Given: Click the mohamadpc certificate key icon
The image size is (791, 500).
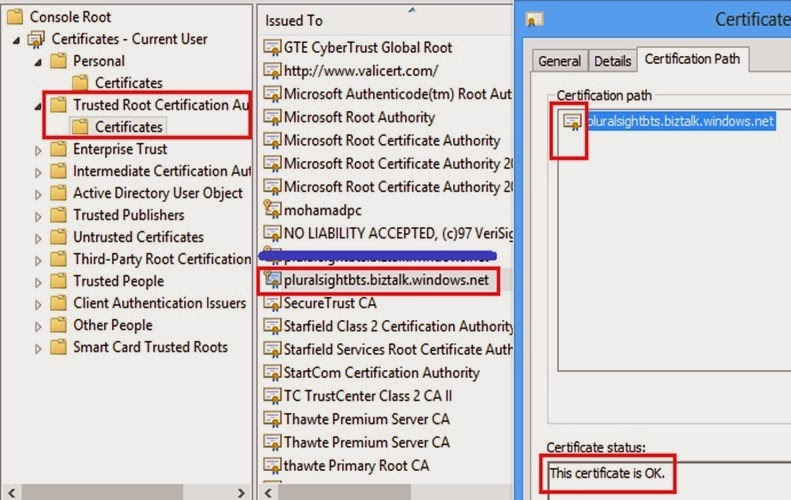Looking at the screenshot, I should 272,210.
